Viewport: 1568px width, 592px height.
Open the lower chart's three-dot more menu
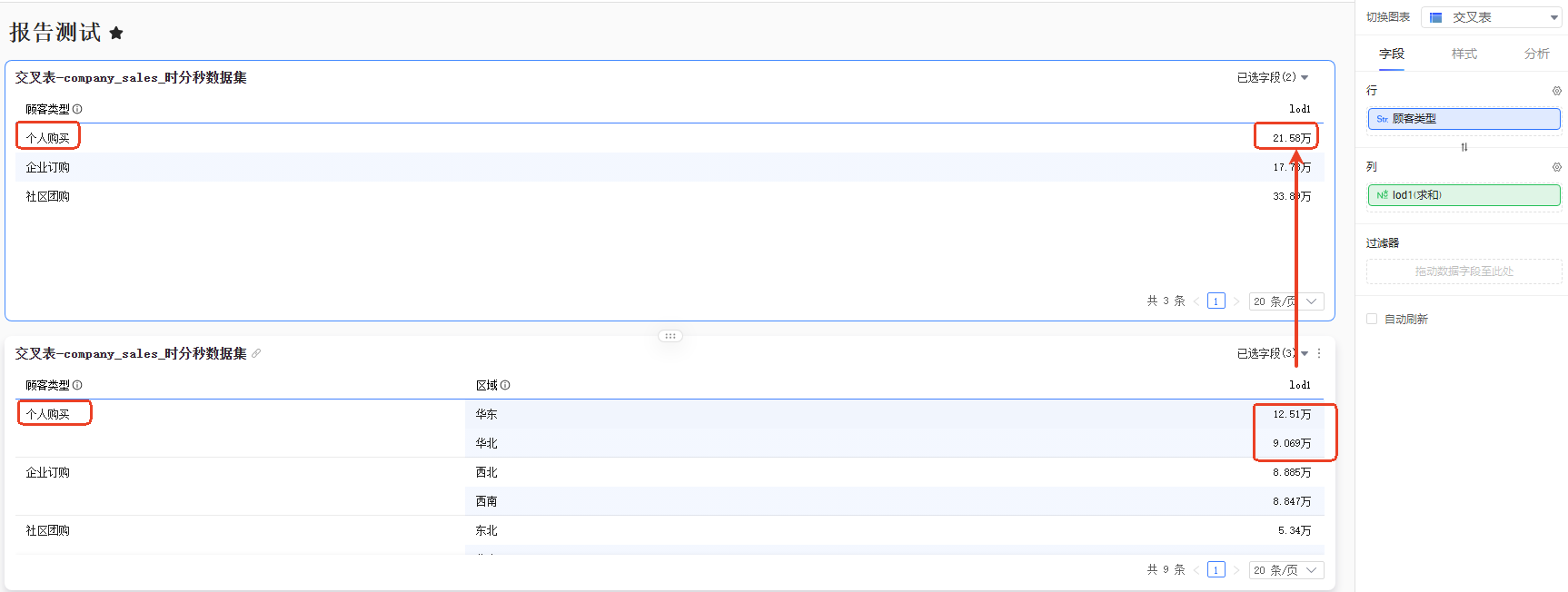(1319, 353)
